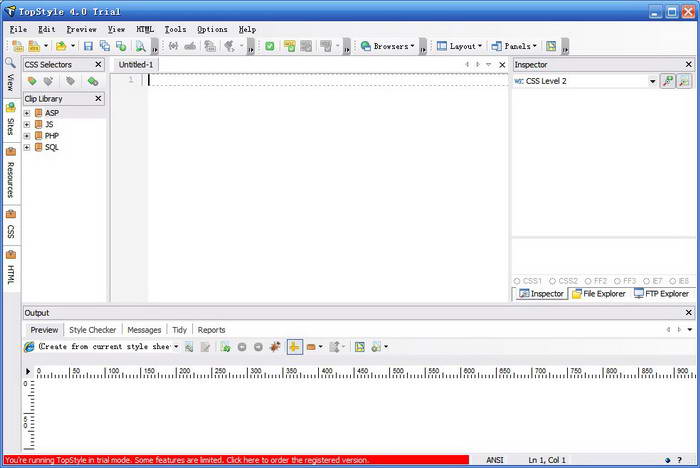Image resolution: width=700 pixels, height=468 pixels.
Task: Open the HTML menu
Action: point(145,29)
